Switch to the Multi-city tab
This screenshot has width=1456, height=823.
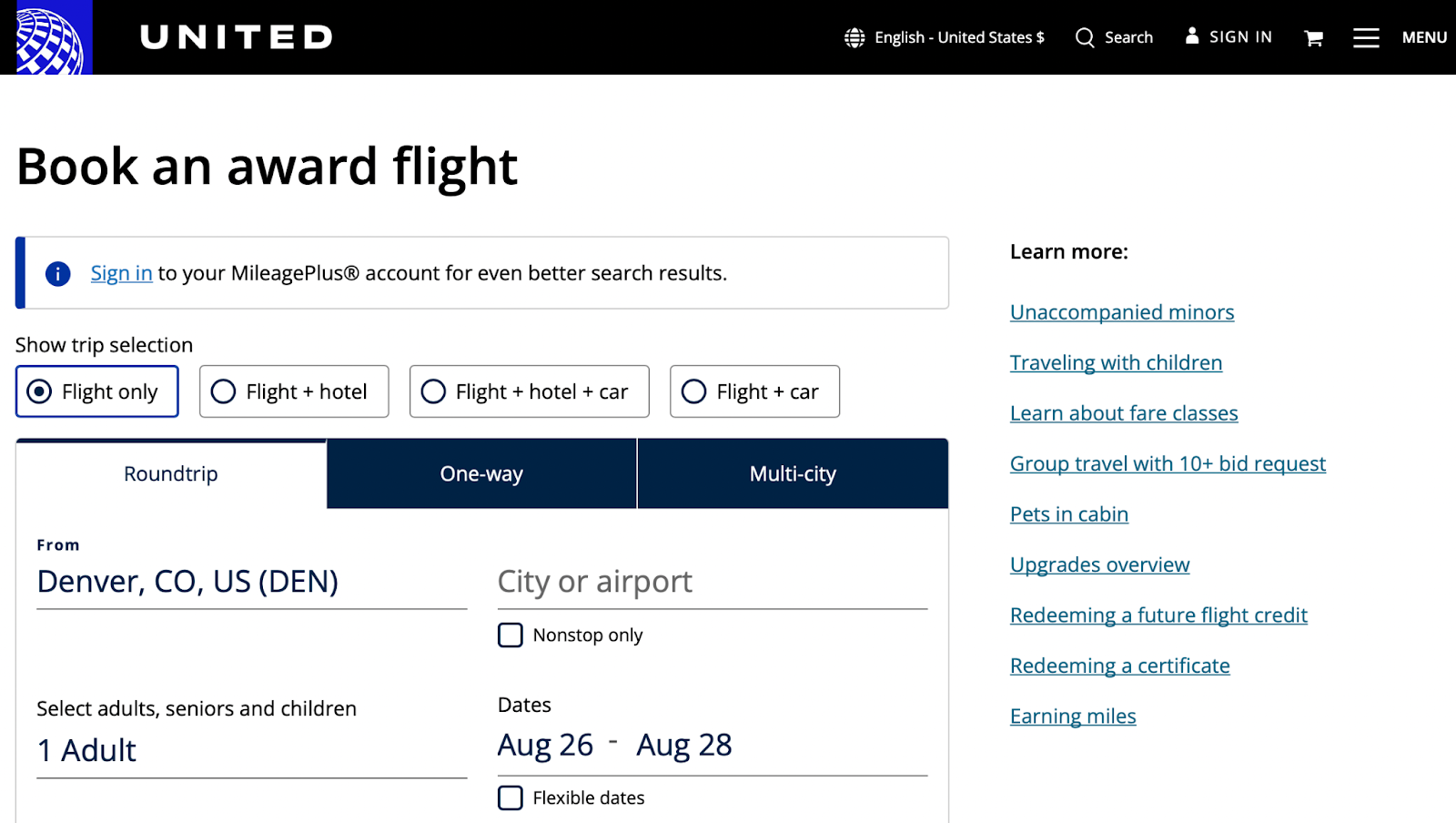coord(793,473)
